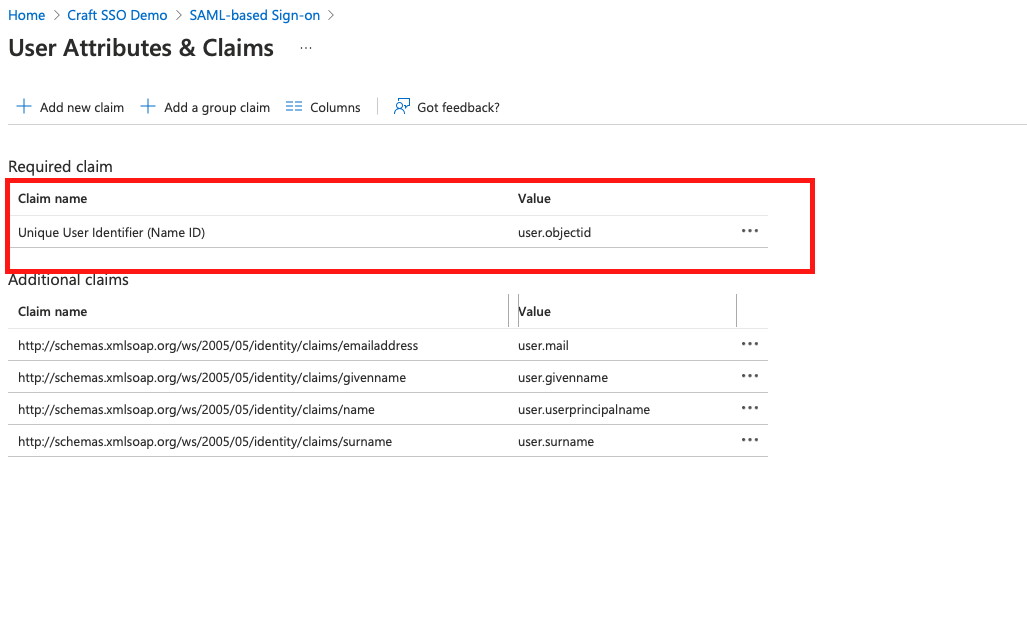Open the Columns icon in the toolbar
Image resolution: width=1027 pixels, height=635 pixels.
click(x=294, y=106)
